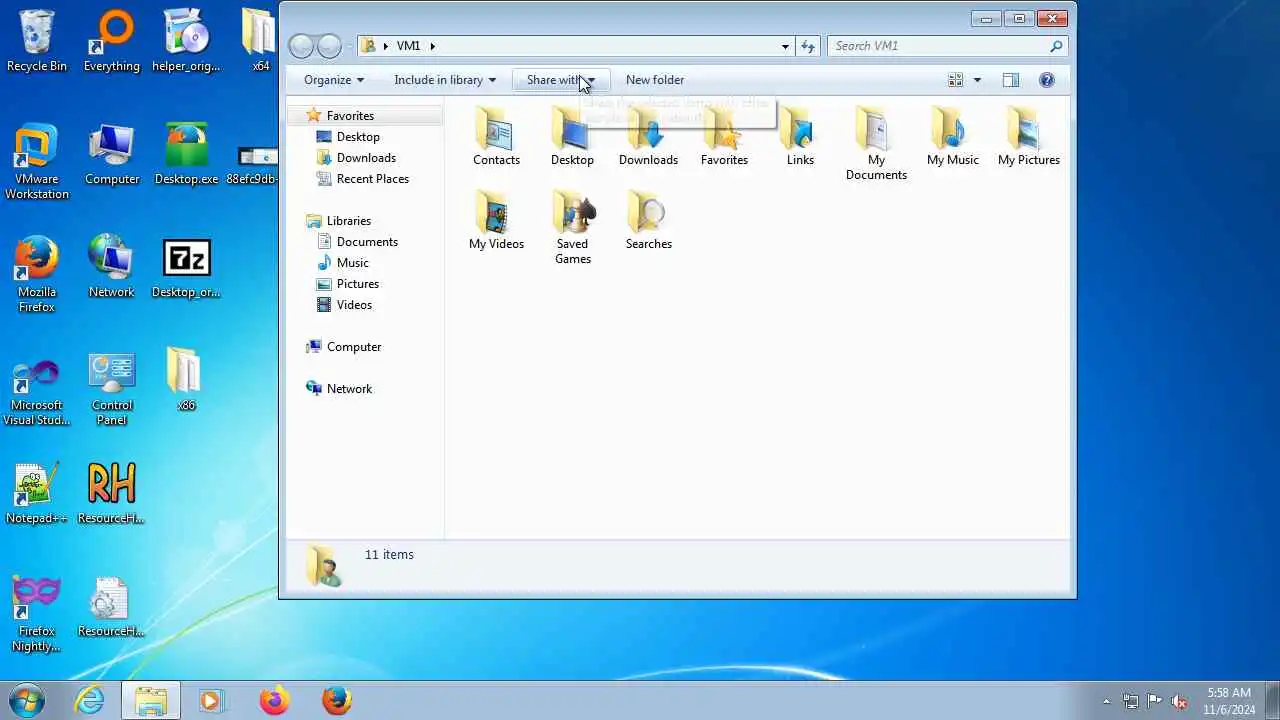Open the Organize dropdown menu
The image size is (1280, 720).
pos(334,80)
